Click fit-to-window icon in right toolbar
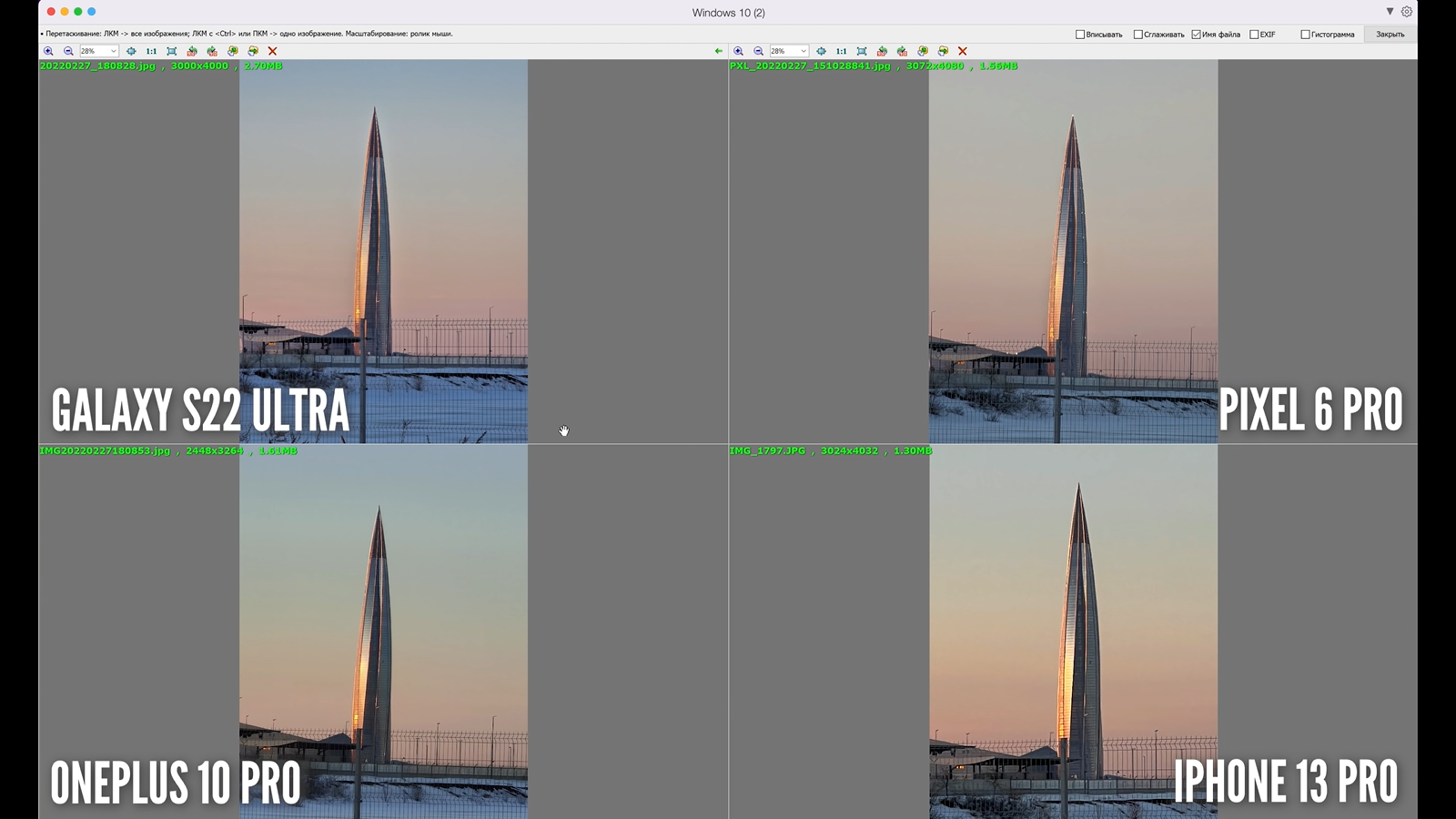The width and height of the screenshot is (1456, 819). coord(862,52)
